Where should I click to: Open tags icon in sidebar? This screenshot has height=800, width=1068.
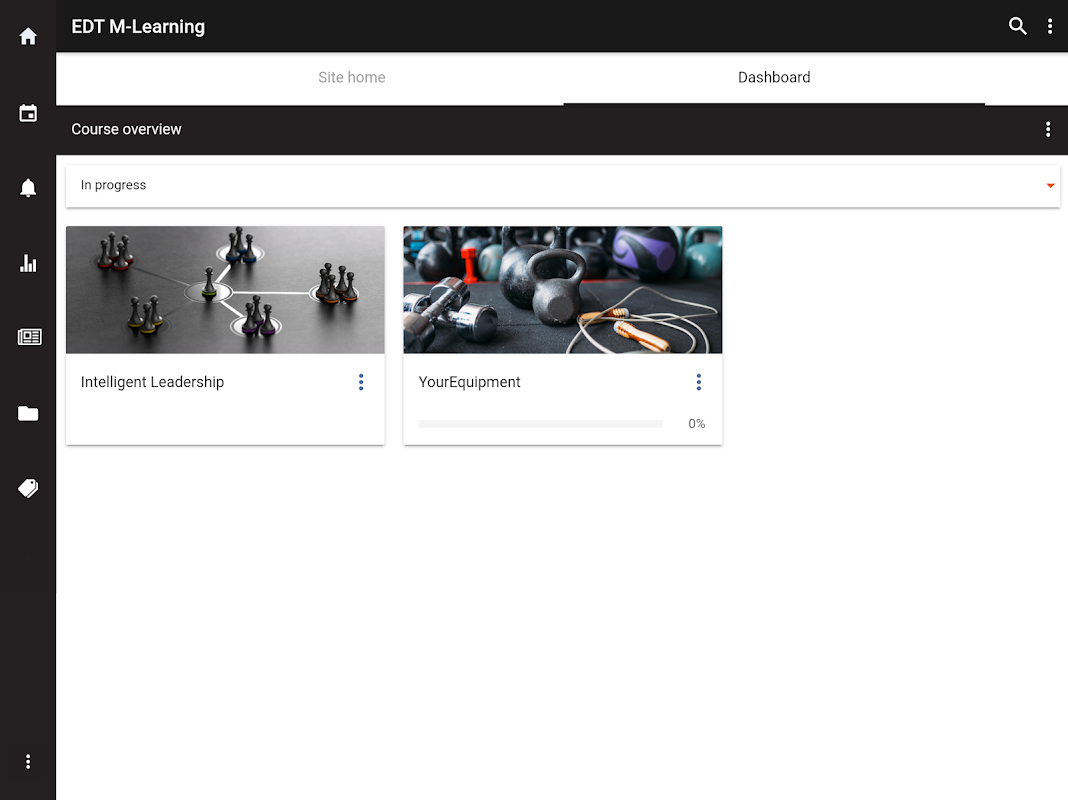[x=28, y=488]
